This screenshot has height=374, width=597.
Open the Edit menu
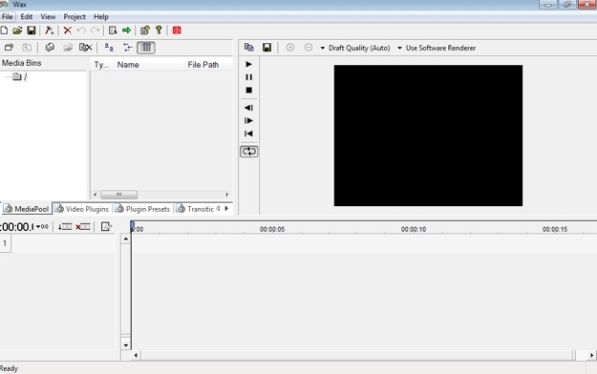pyautogui.click(x=26, y=17)
